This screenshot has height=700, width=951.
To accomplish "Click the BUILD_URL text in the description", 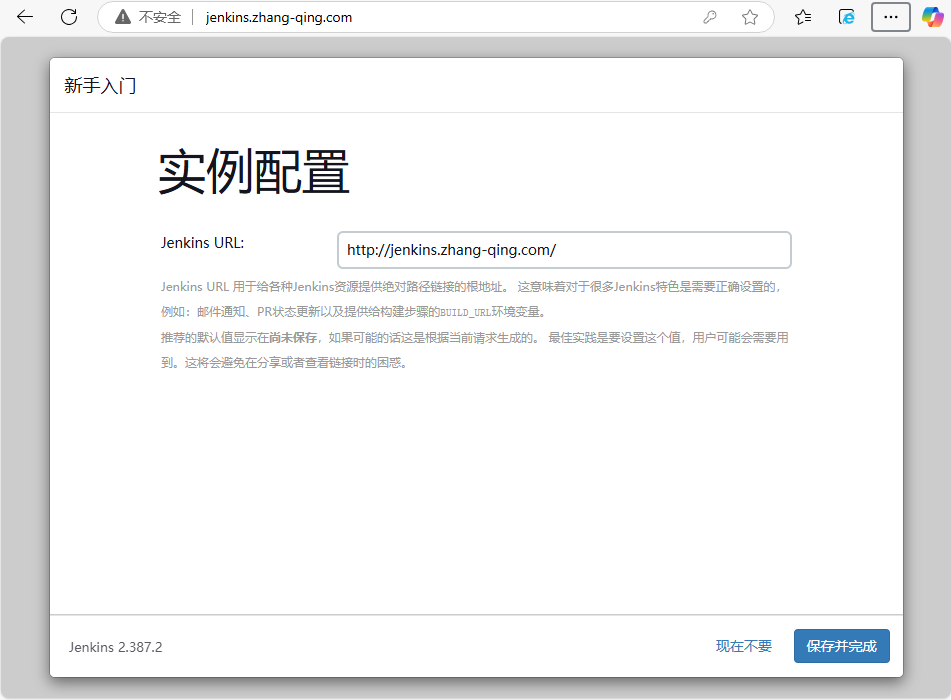I will 465,312.
